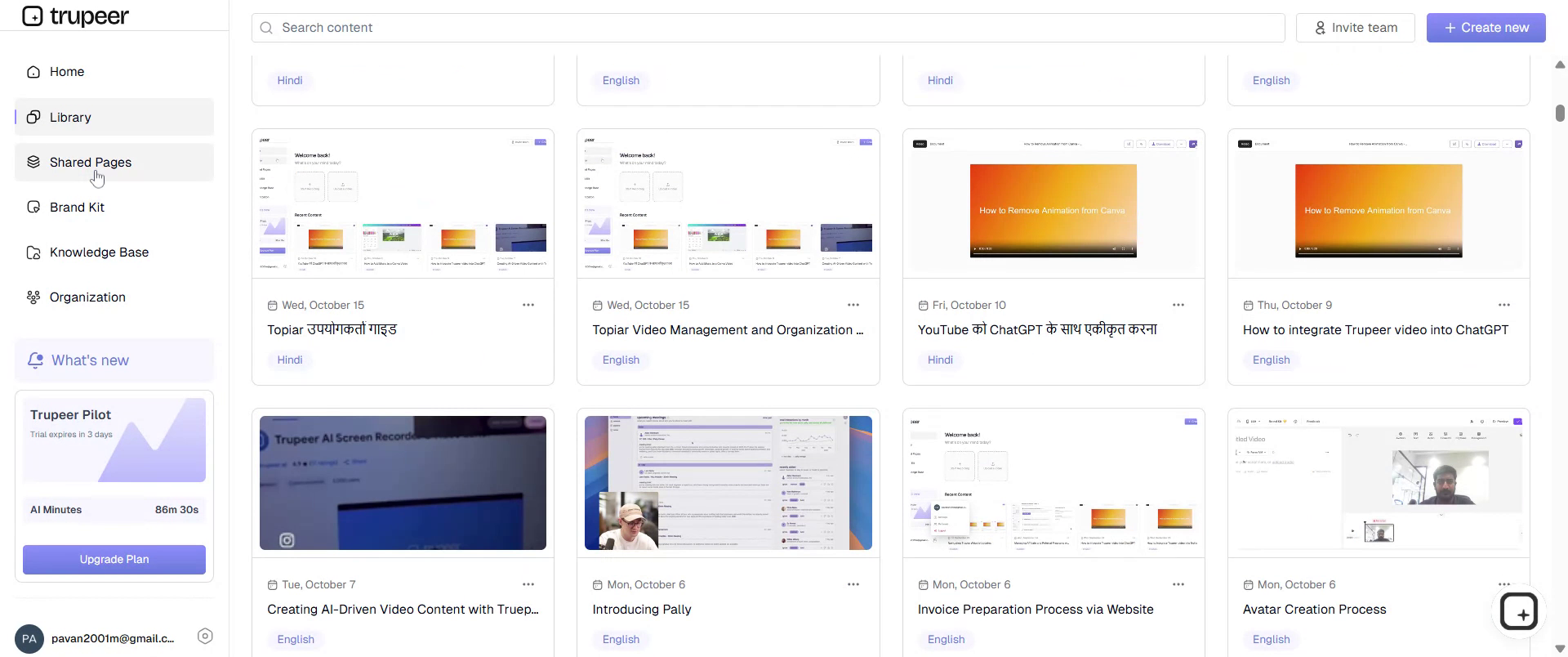The height and width of the screenshot is (657, 1568).
Task: Focus the Search content field
Action: [768, 28]
